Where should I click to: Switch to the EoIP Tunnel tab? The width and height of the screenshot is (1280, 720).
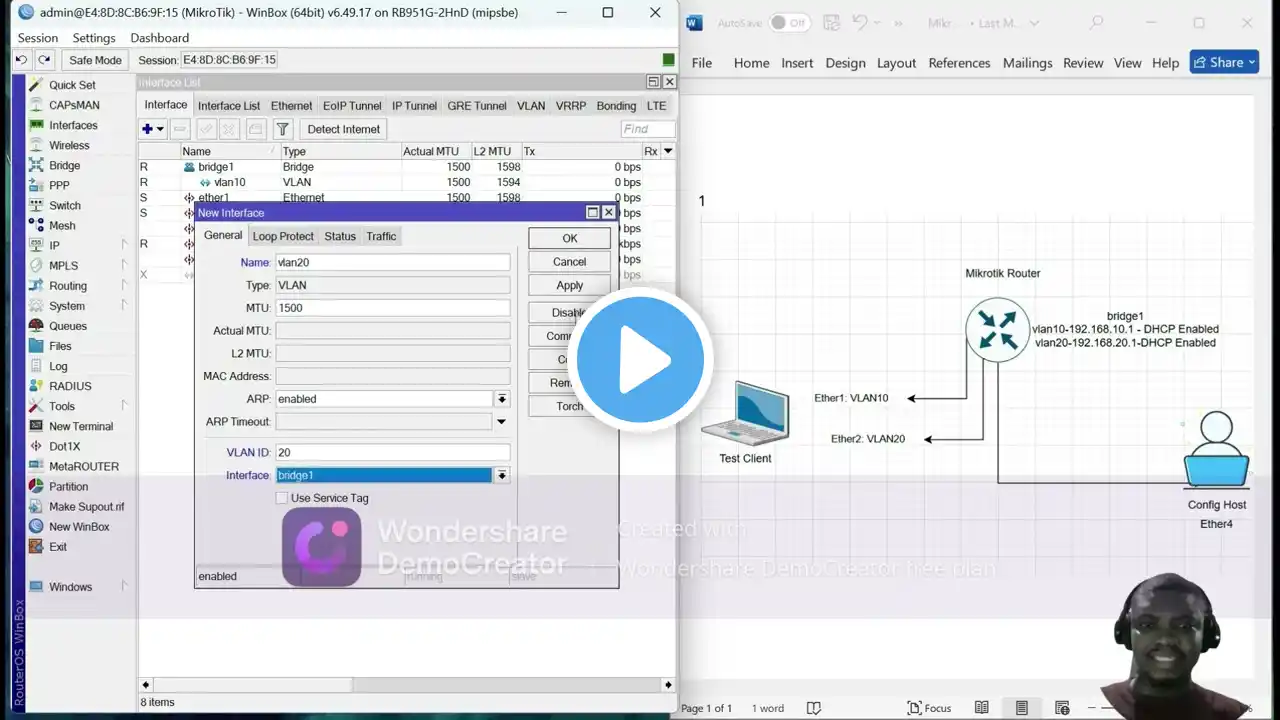point(352,106)
